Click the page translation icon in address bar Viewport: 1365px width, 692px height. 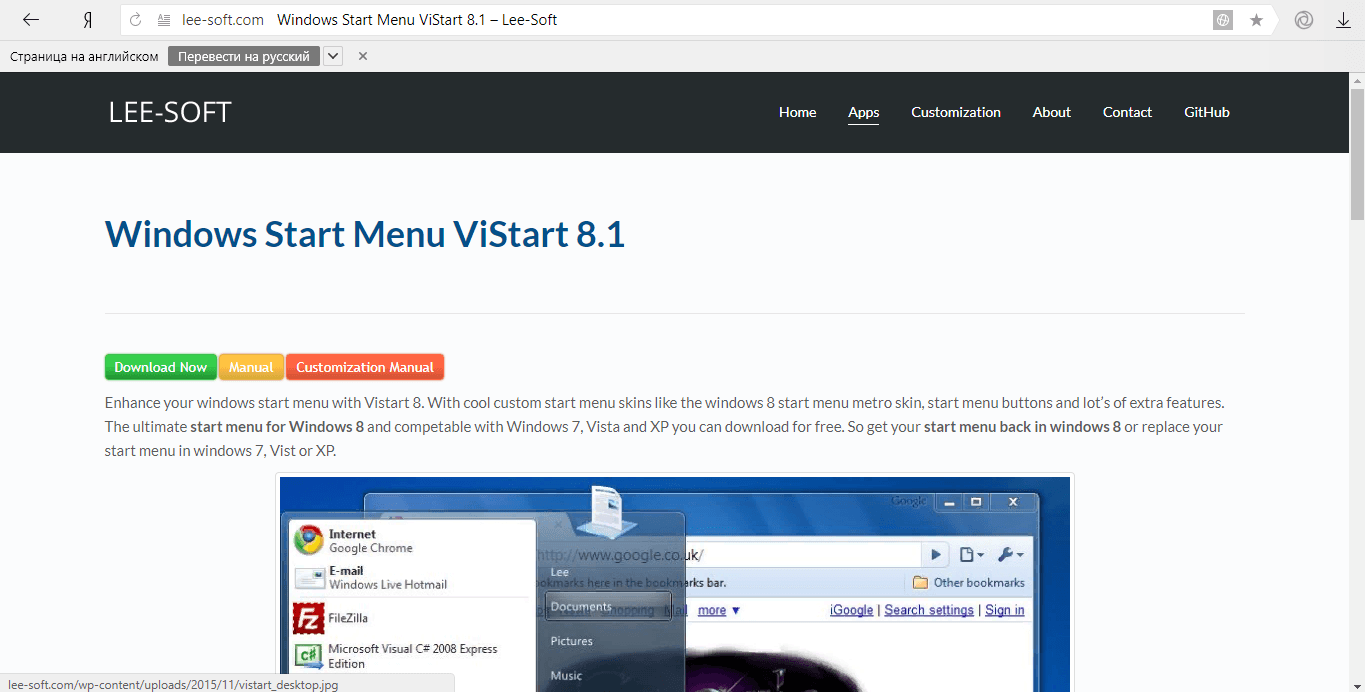1222,20
